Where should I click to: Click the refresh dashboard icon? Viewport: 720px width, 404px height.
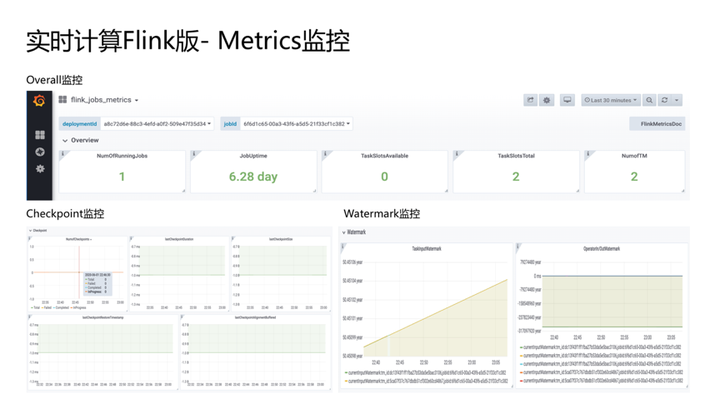(664, 100)
